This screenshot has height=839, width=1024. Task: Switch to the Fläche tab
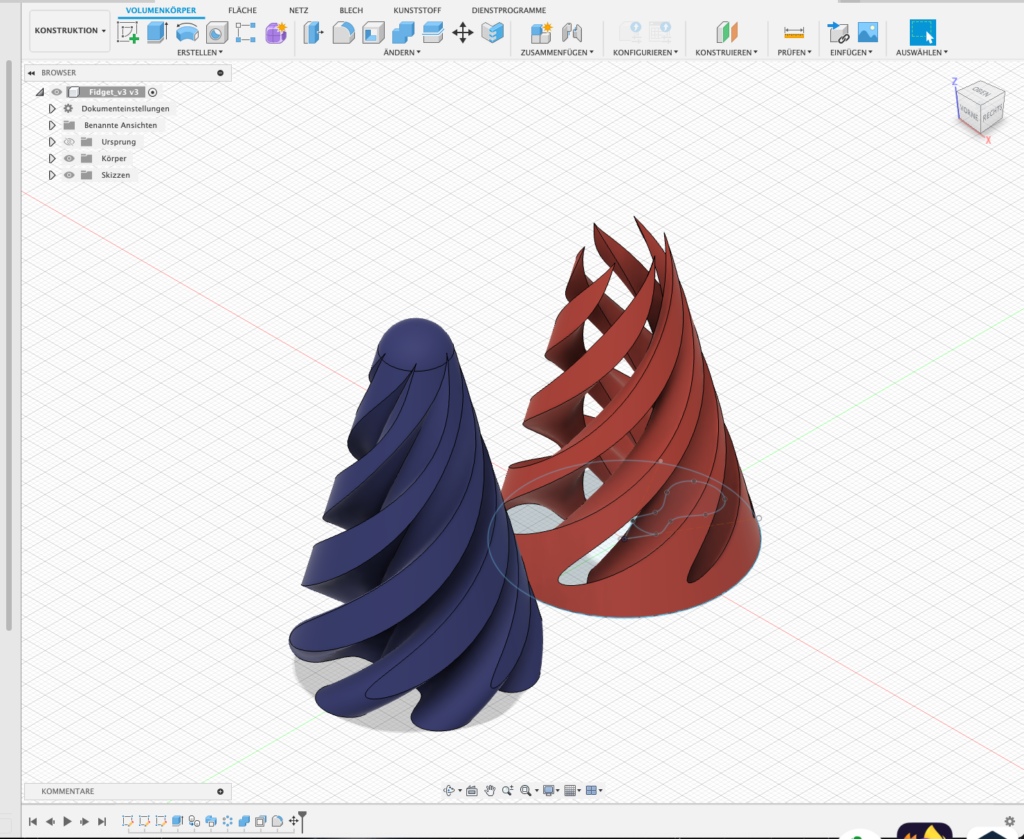click(242, 10)
